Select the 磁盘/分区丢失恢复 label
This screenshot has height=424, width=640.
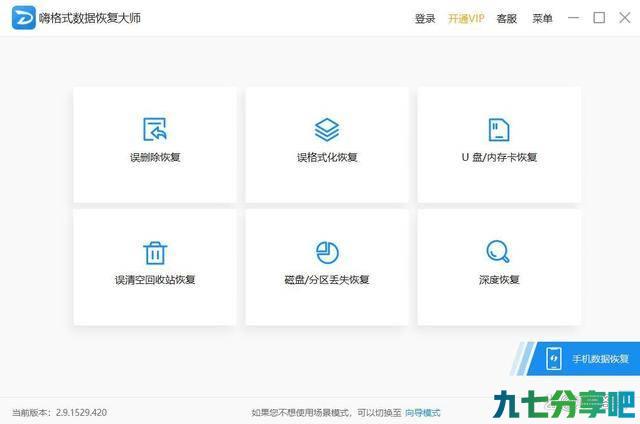tap(327, 280)
